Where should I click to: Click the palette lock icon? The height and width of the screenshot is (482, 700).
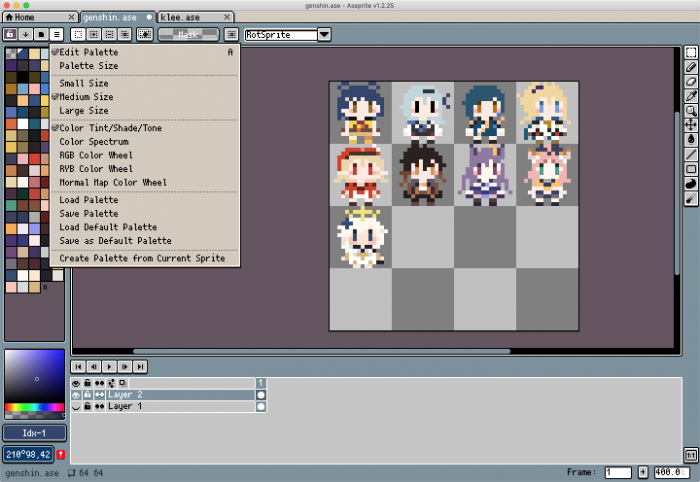pos(9,34)
